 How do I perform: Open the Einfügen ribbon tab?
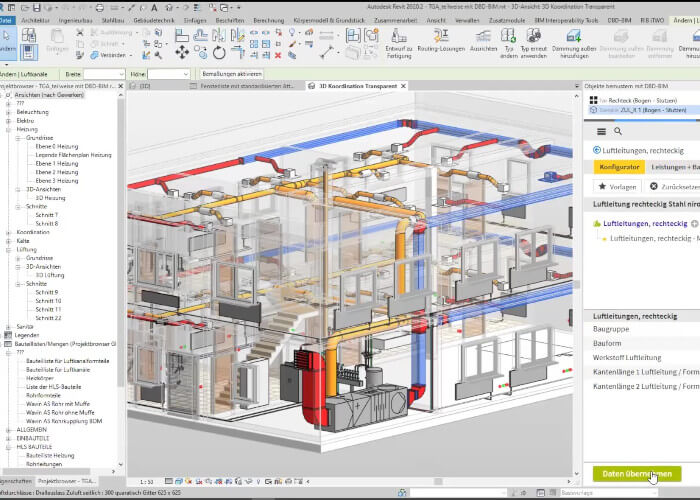point(195,21)
